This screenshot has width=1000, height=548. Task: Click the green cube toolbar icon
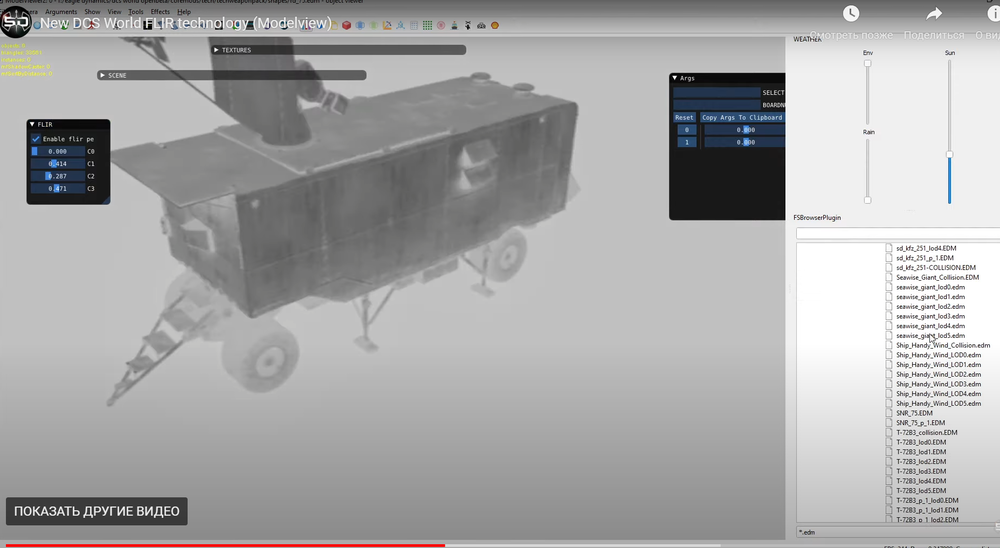[373, 26]
